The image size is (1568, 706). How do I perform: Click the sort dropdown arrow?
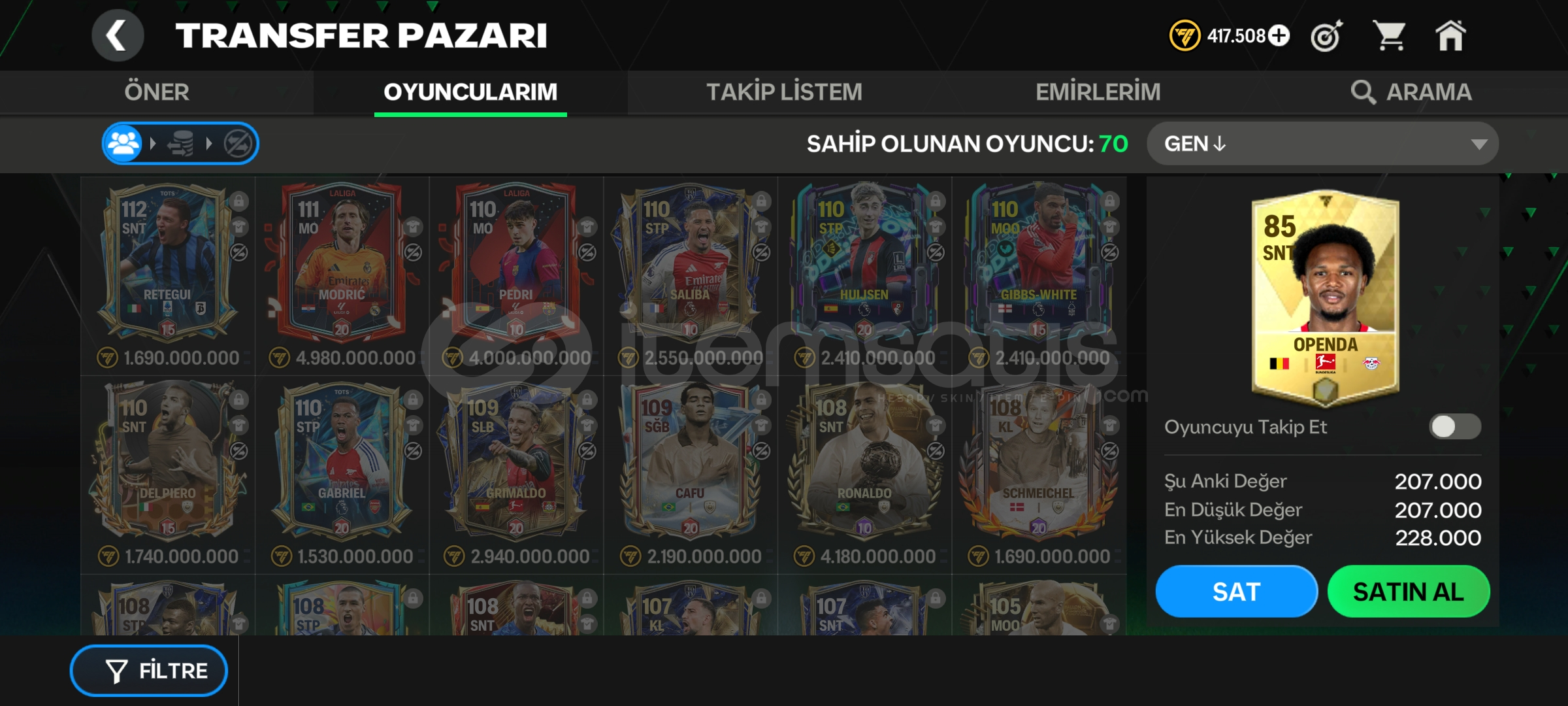[1478, 144]
